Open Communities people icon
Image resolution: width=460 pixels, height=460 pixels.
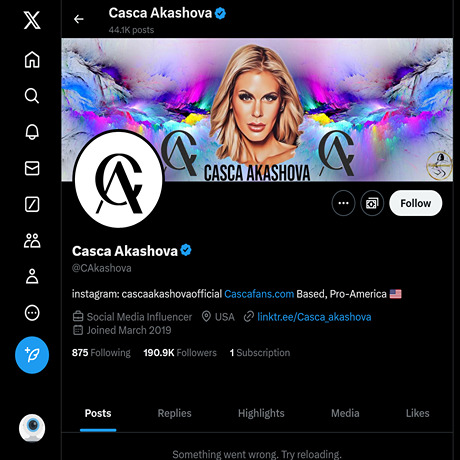[x=32, y=240]
